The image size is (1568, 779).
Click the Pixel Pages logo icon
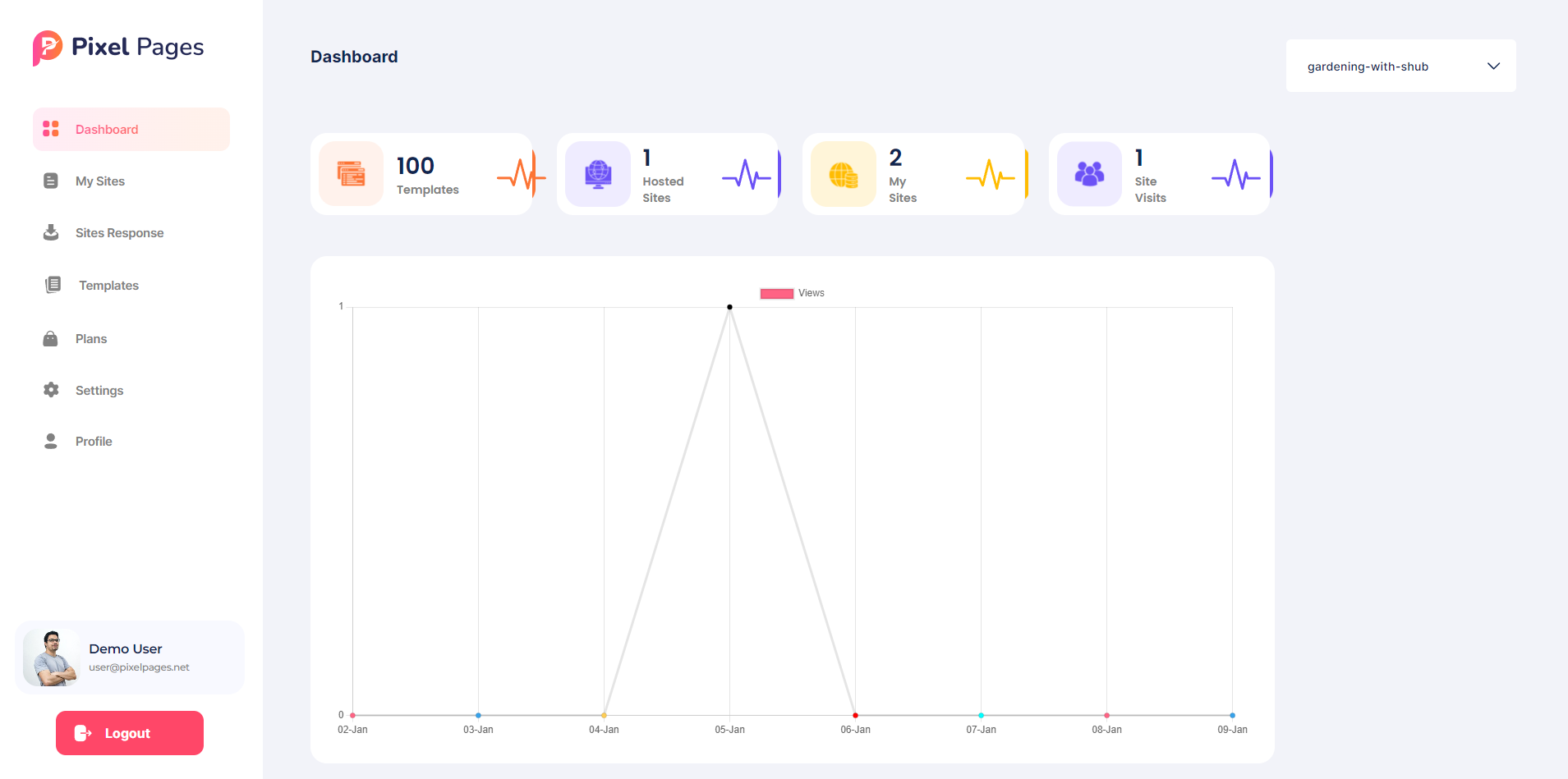47,48
